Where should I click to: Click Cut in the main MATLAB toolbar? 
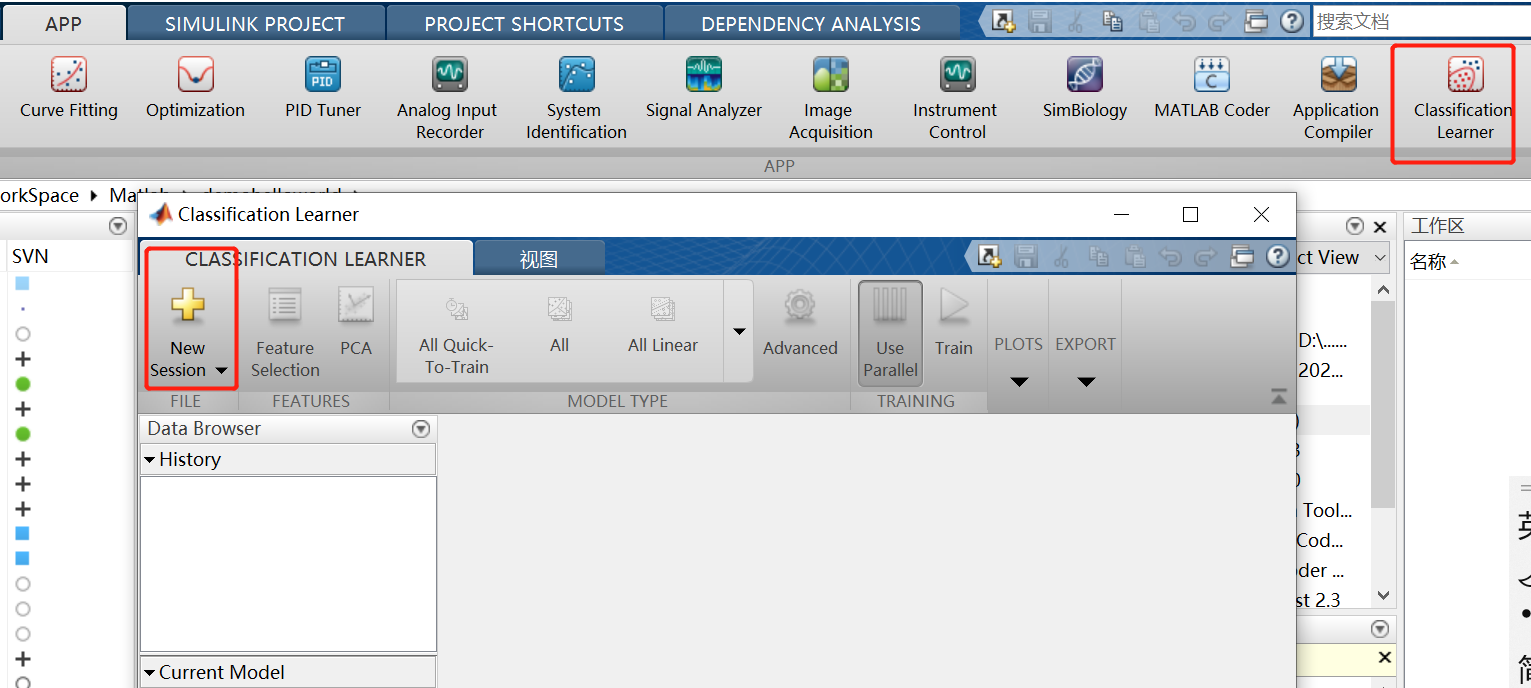(x=1076, y=21)
